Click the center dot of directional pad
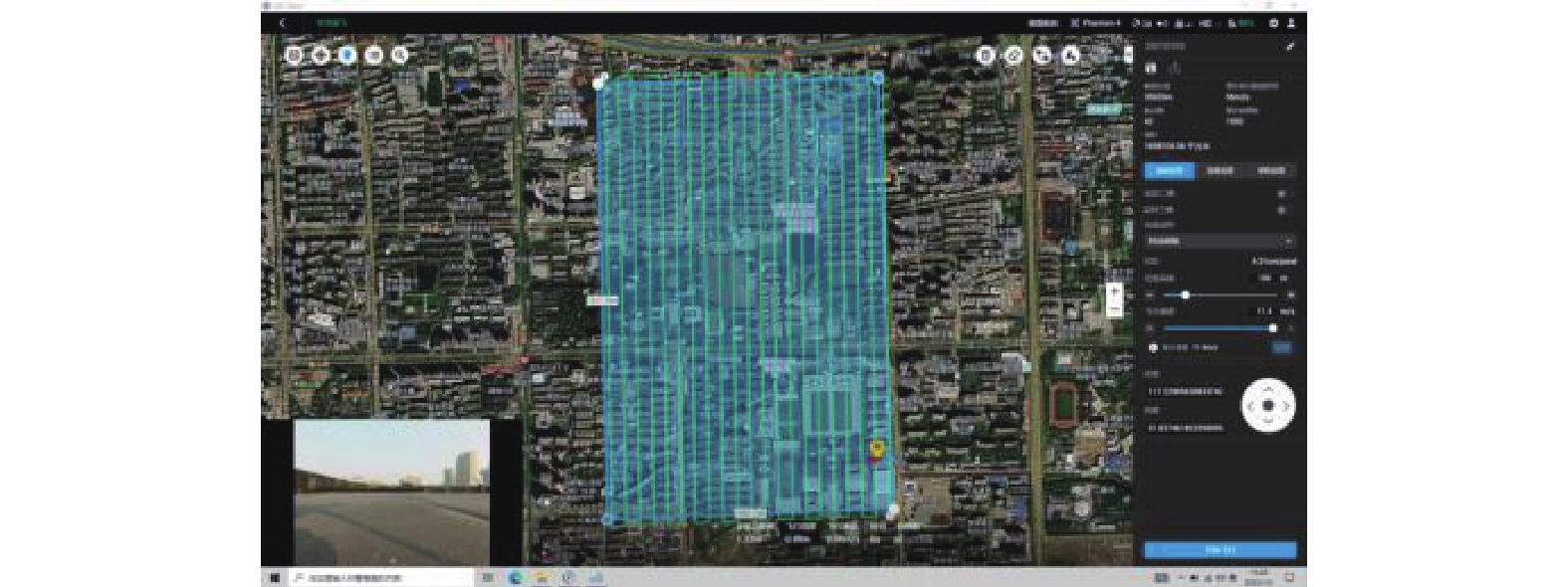The width and height of the screenshot is (1568, 587). click(x=1268, y=406)
